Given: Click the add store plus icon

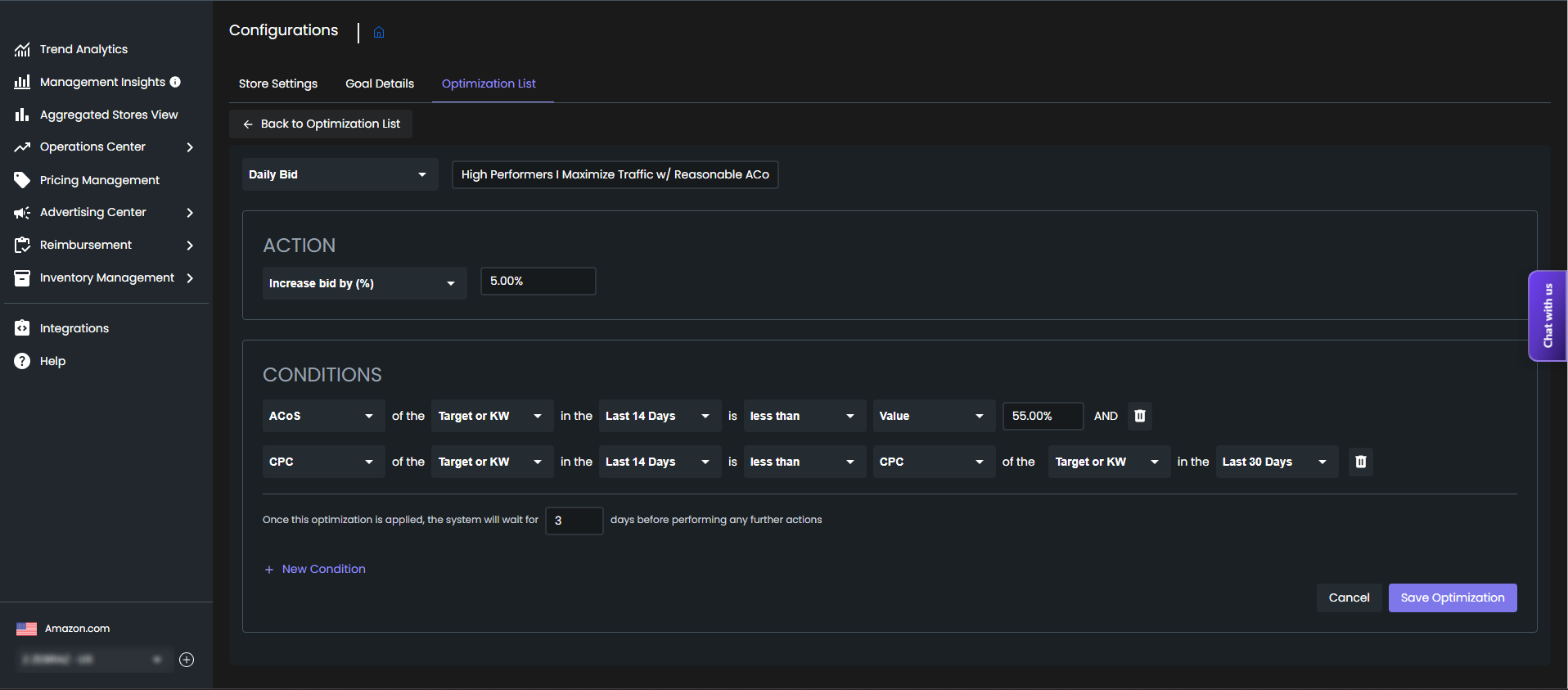Looking at the screenshot, I should [187, 660].
